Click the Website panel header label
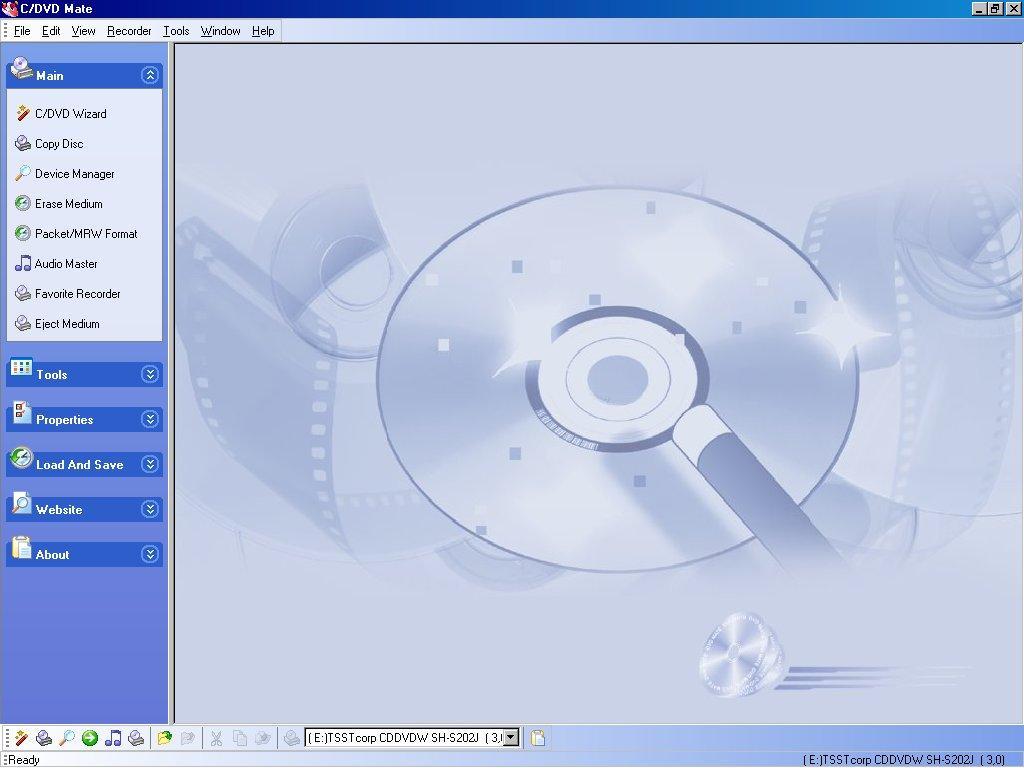Screen dimensions: 1024x768 (59, 510)
